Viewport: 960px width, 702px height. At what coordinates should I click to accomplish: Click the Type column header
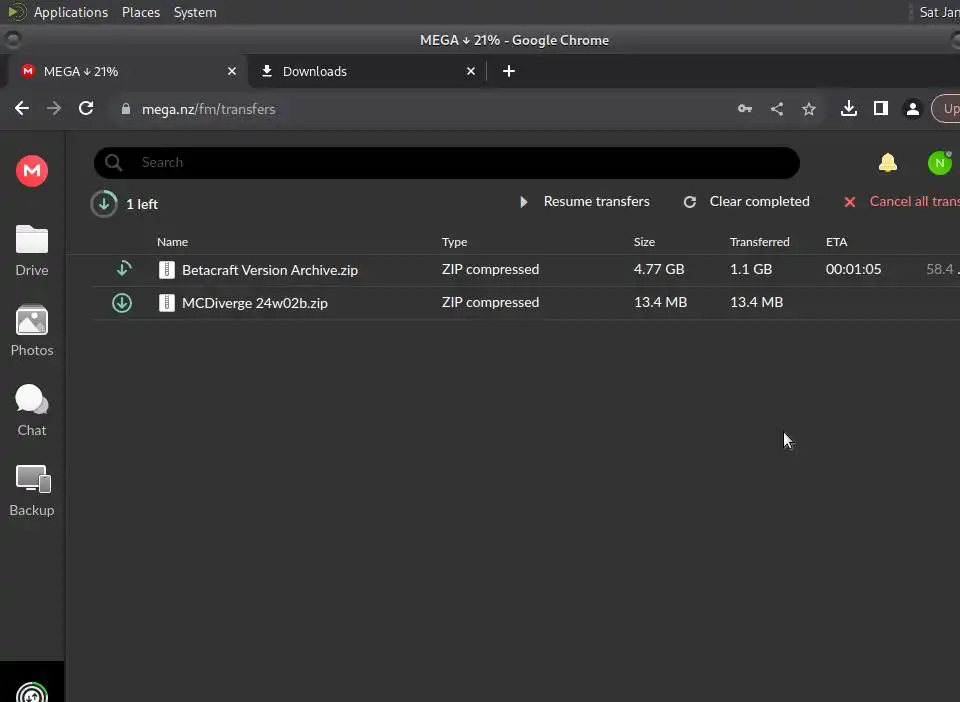point(454,242)
